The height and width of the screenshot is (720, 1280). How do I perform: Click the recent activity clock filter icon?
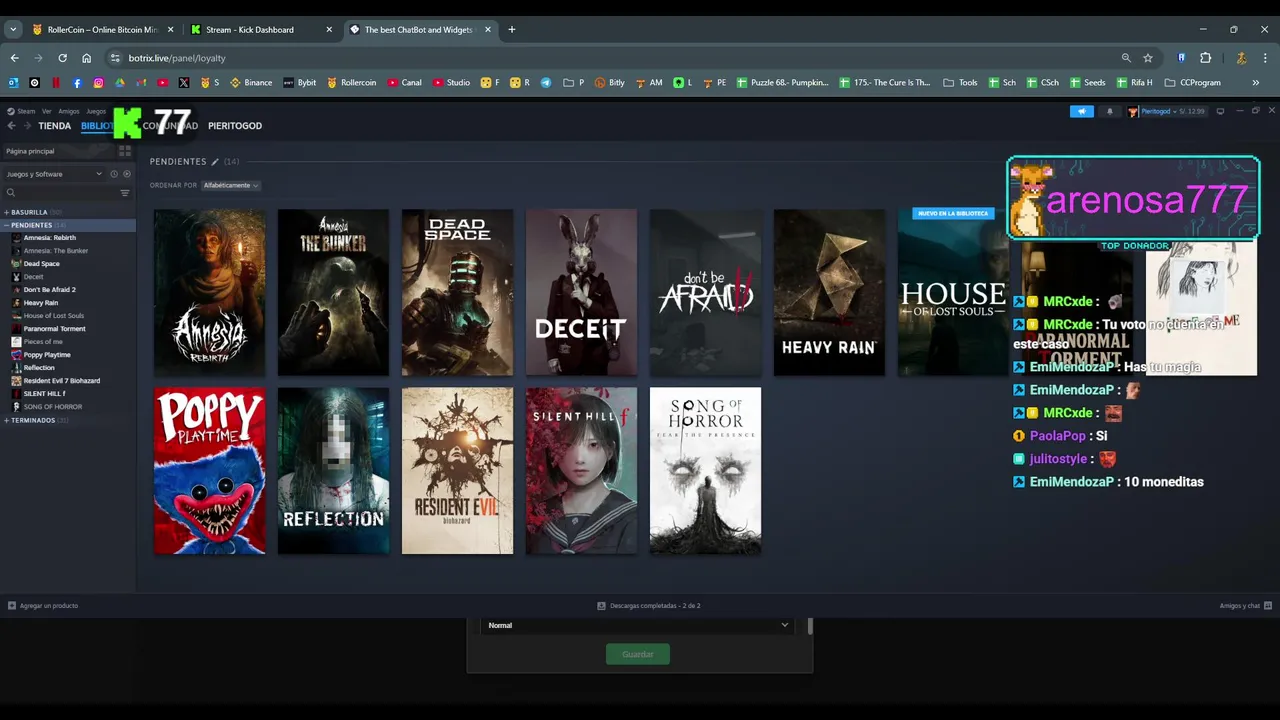[114, 174]
